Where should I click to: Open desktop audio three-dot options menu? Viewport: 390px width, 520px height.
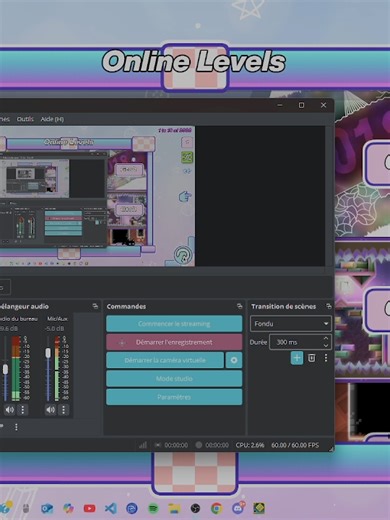click(23, 409)
